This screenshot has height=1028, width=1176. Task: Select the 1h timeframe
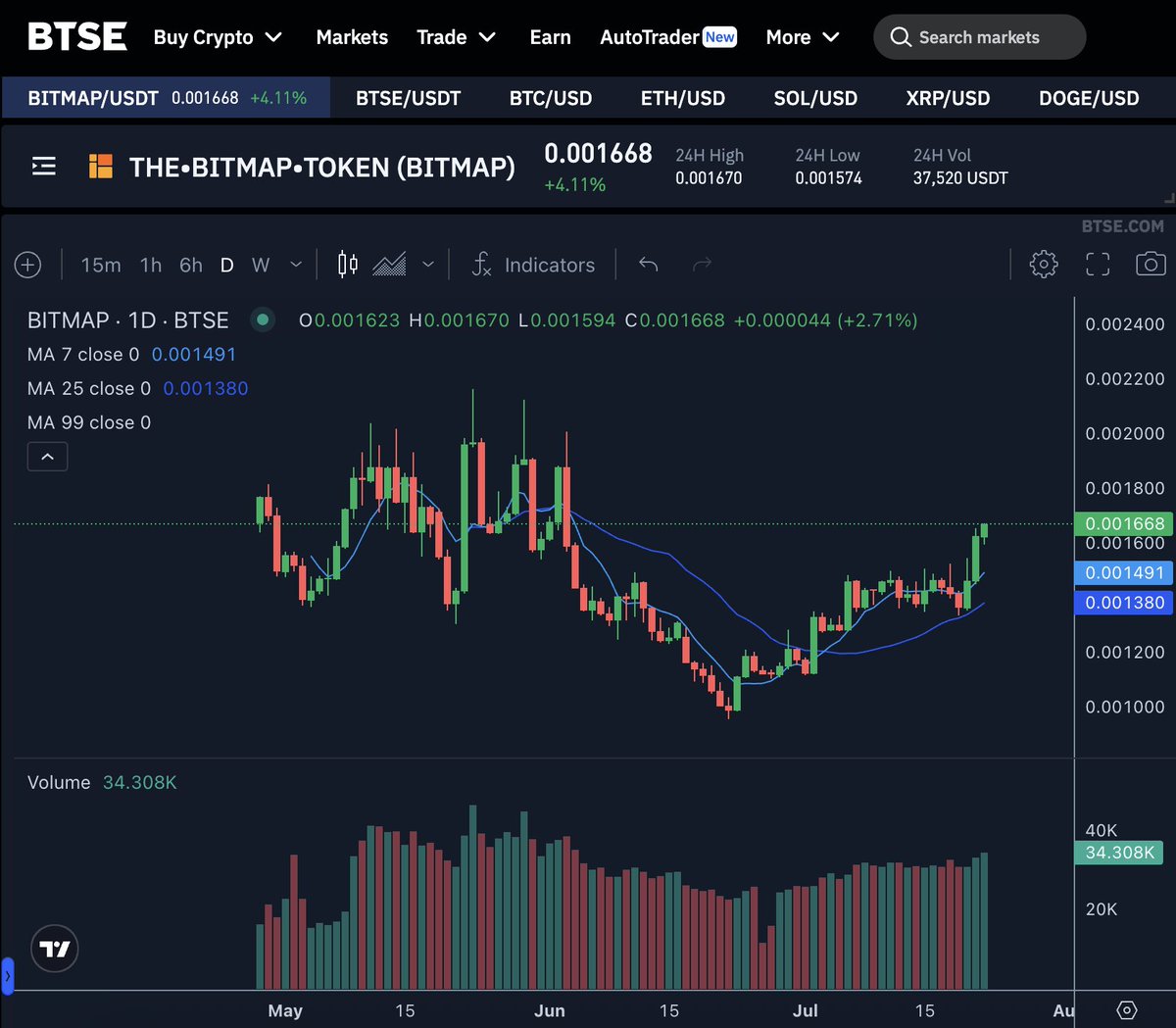point(151,265)
